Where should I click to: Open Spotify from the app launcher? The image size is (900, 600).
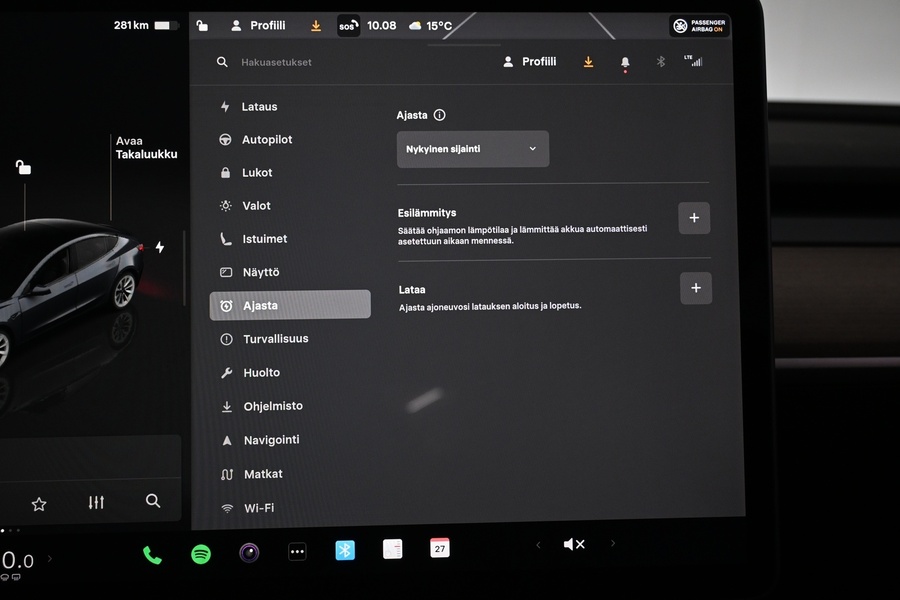point(200,552)
